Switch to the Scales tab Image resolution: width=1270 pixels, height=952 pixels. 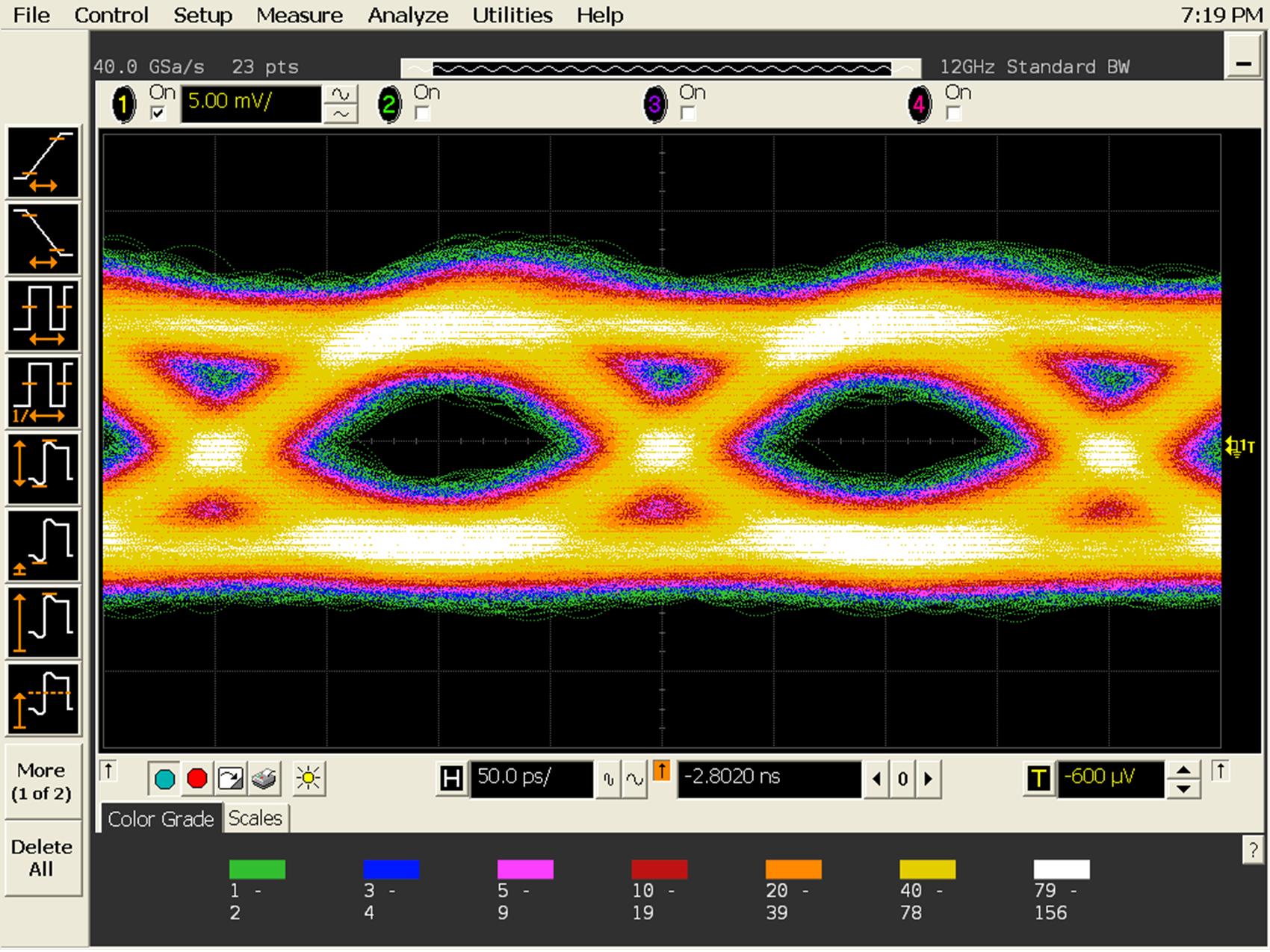click(255, 818)
